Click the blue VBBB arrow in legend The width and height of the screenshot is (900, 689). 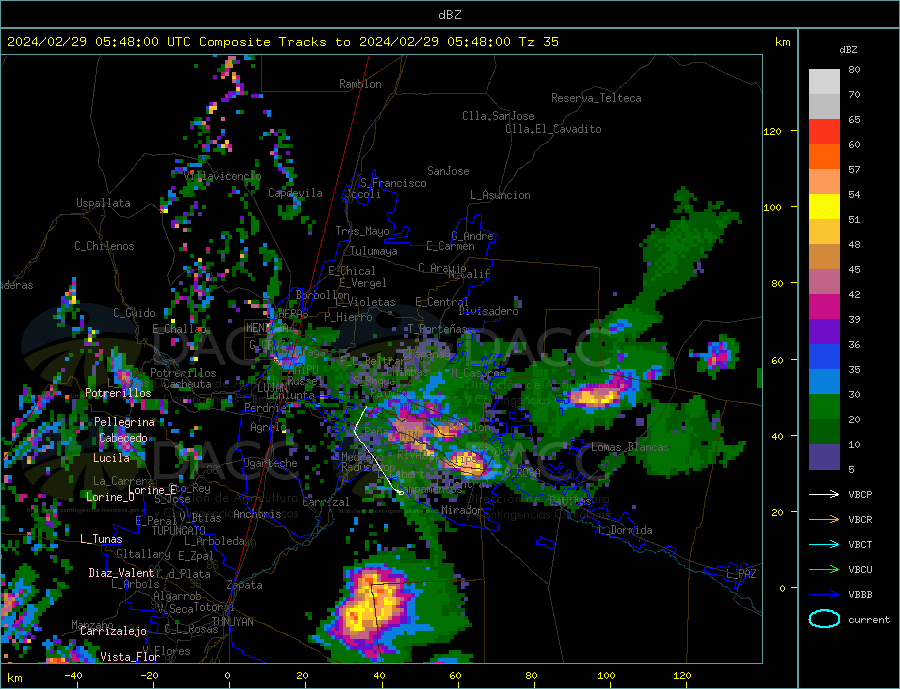[x=824, y=595]
